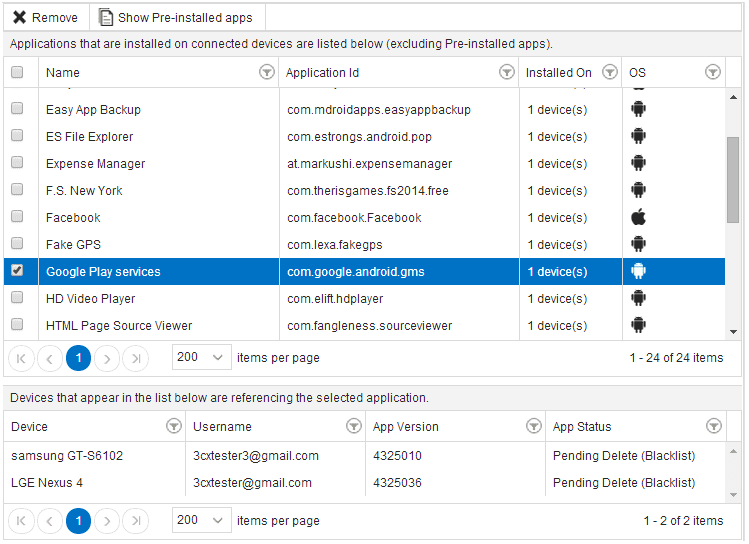749x544 pixels.
Task: Toggle the select-all checkbox in header
Action: 17,72
